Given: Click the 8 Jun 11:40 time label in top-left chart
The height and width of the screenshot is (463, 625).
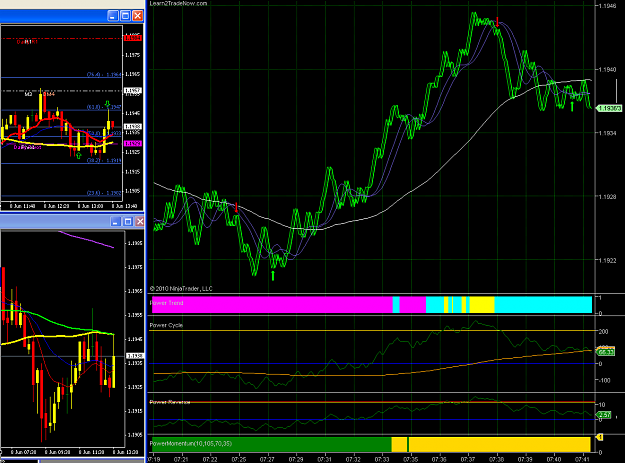Looking at the screenshot, I should 23,206.
